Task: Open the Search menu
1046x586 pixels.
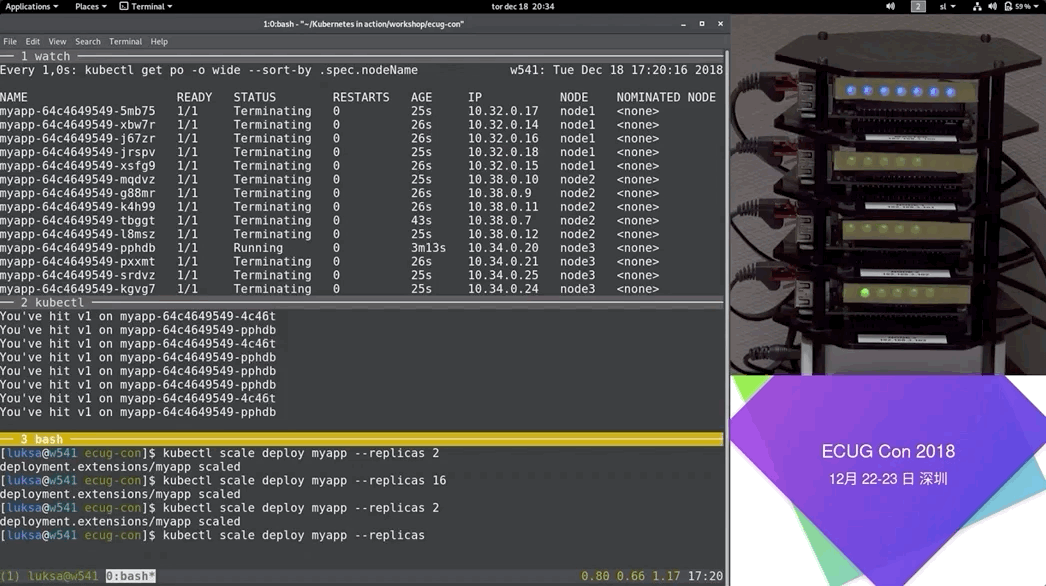Action: coord(87,41)
